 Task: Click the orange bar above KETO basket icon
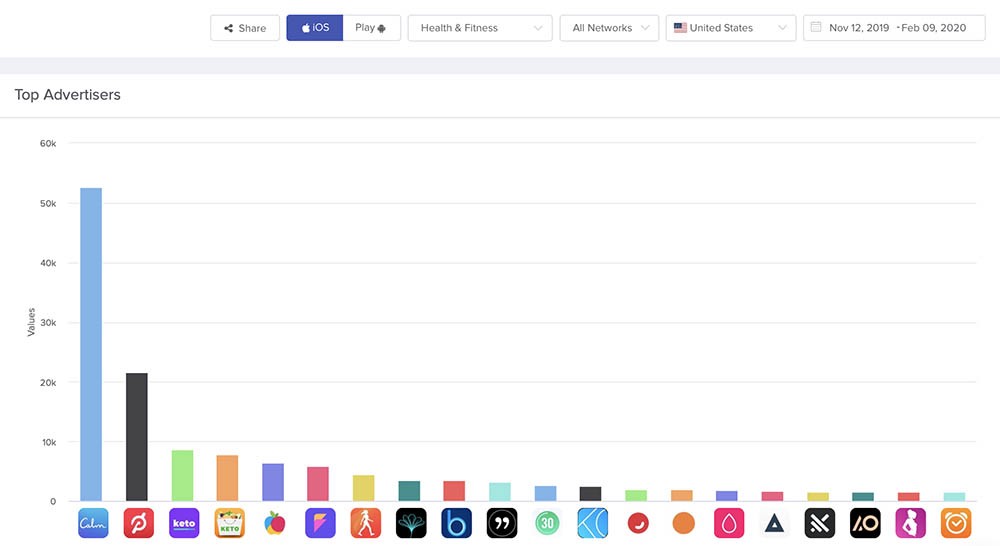(x=227, y=478)
